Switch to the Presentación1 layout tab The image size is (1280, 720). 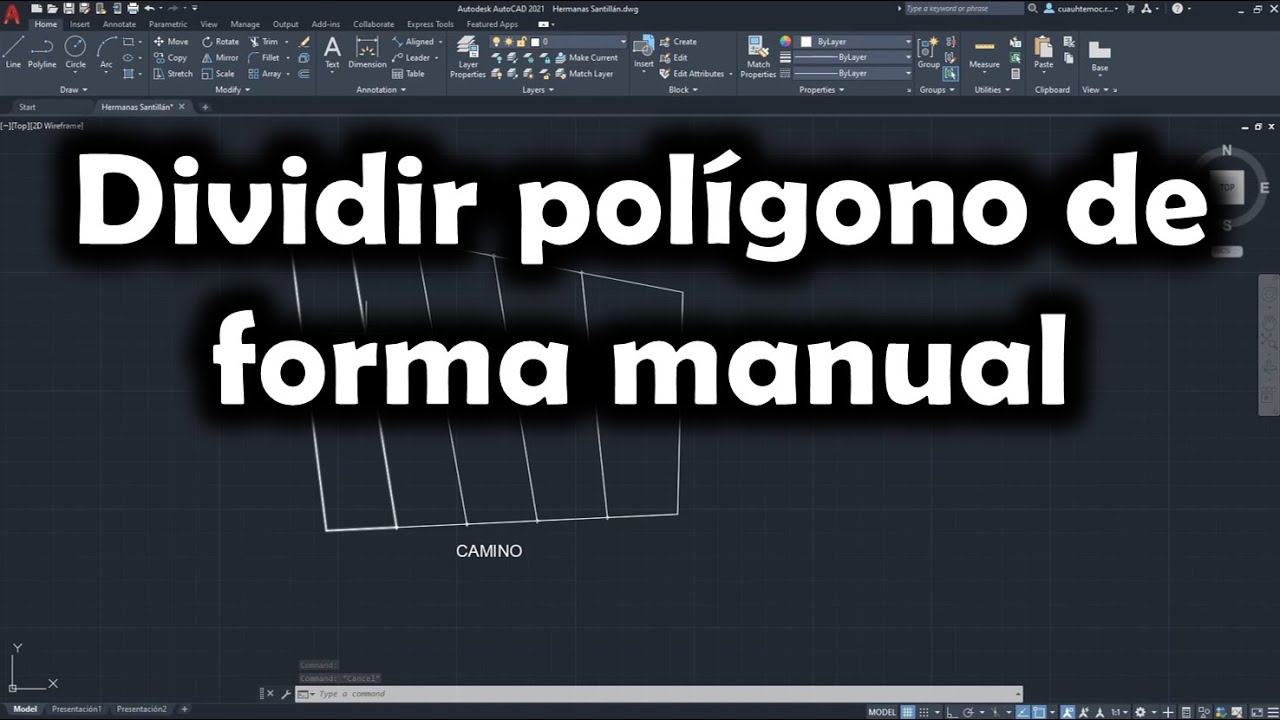pyautogui.click(x=77, y=709)
